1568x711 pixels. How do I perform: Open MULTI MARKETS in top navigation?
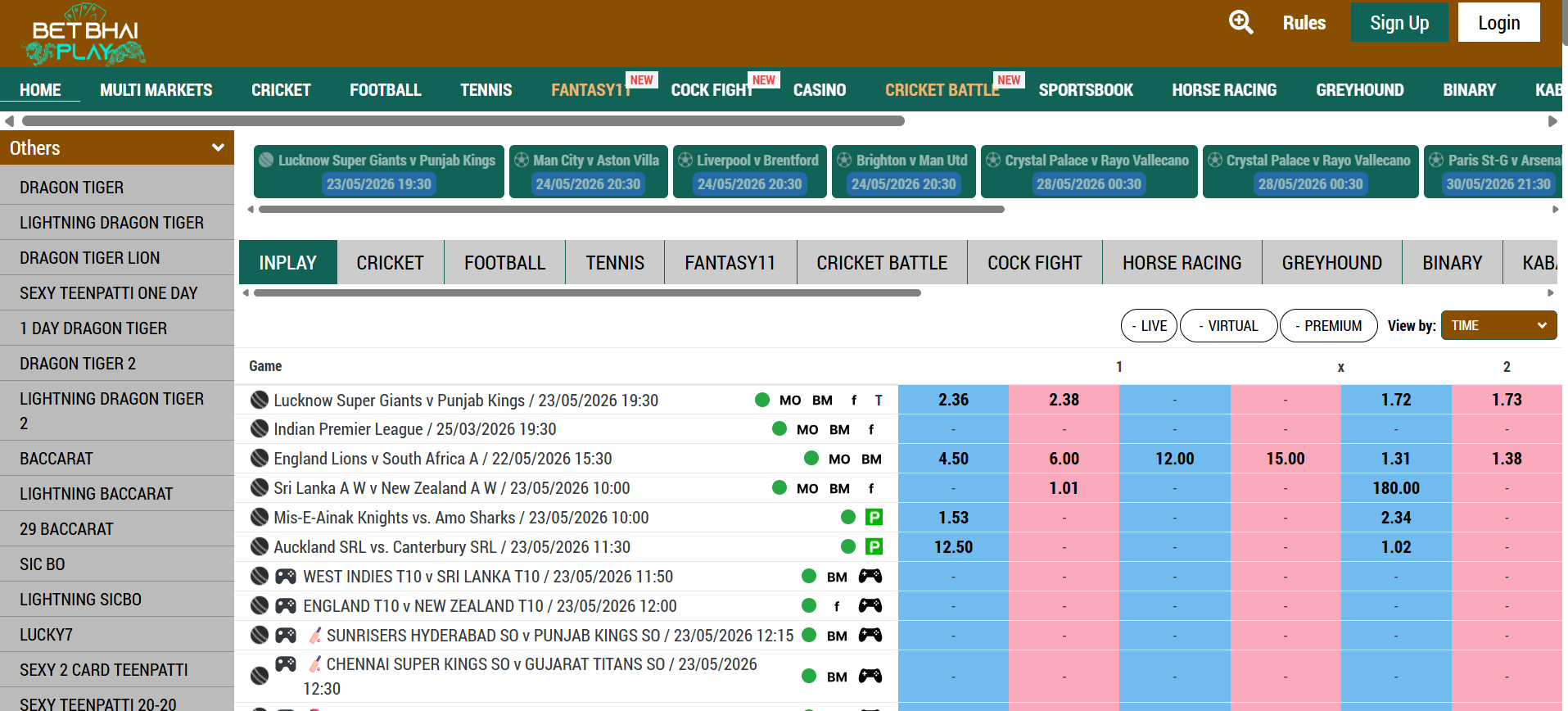coord(156,90)
